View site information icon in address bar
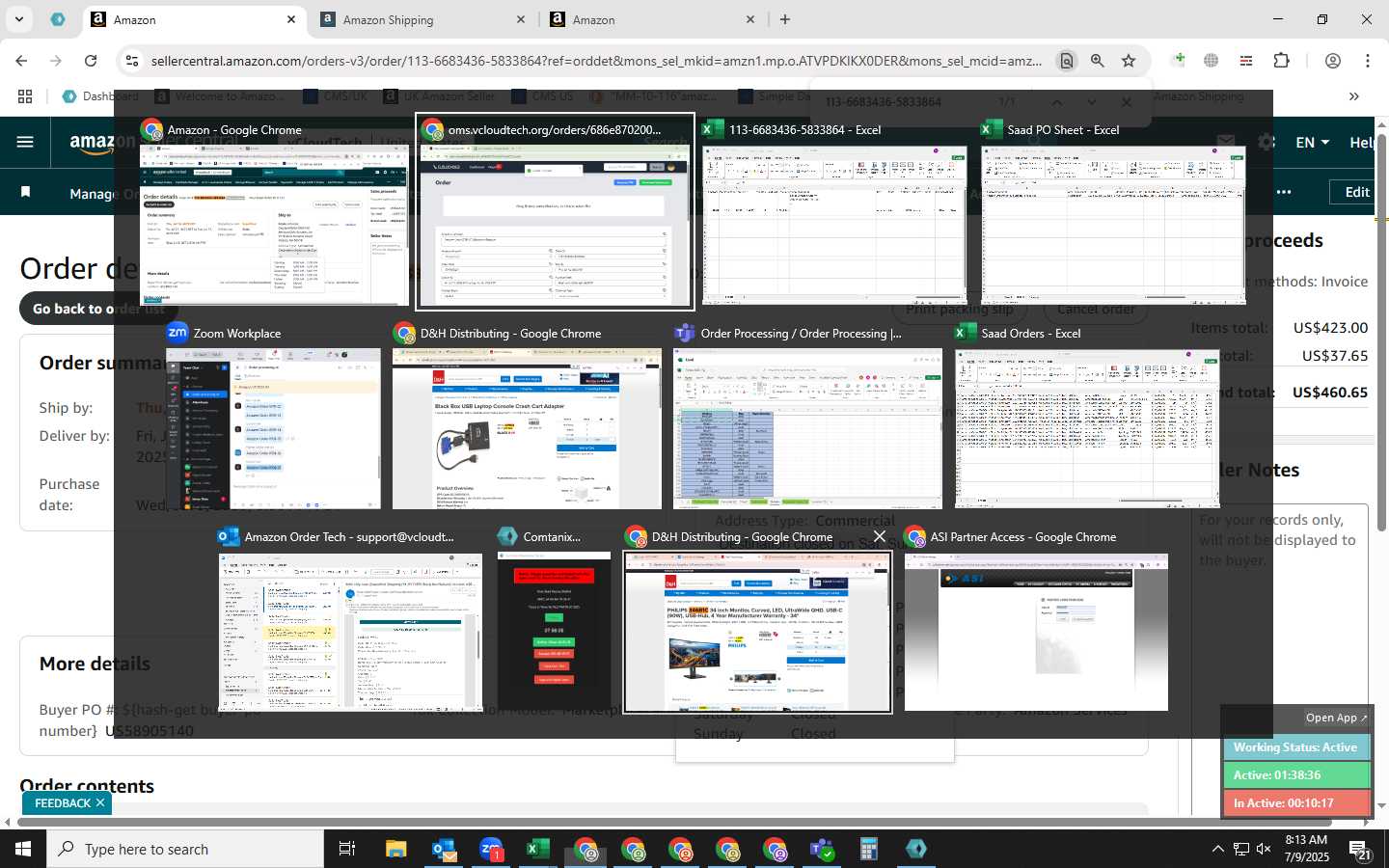 [132, 61]
